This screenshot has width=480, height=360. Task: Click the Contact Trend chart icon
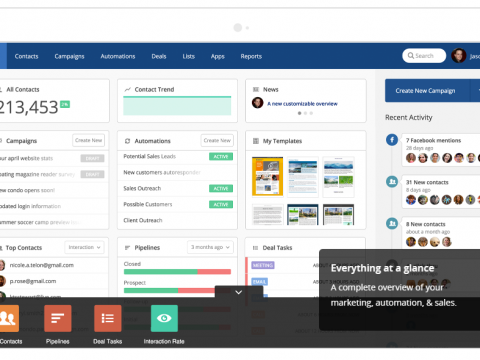click(x=127, y=89)
